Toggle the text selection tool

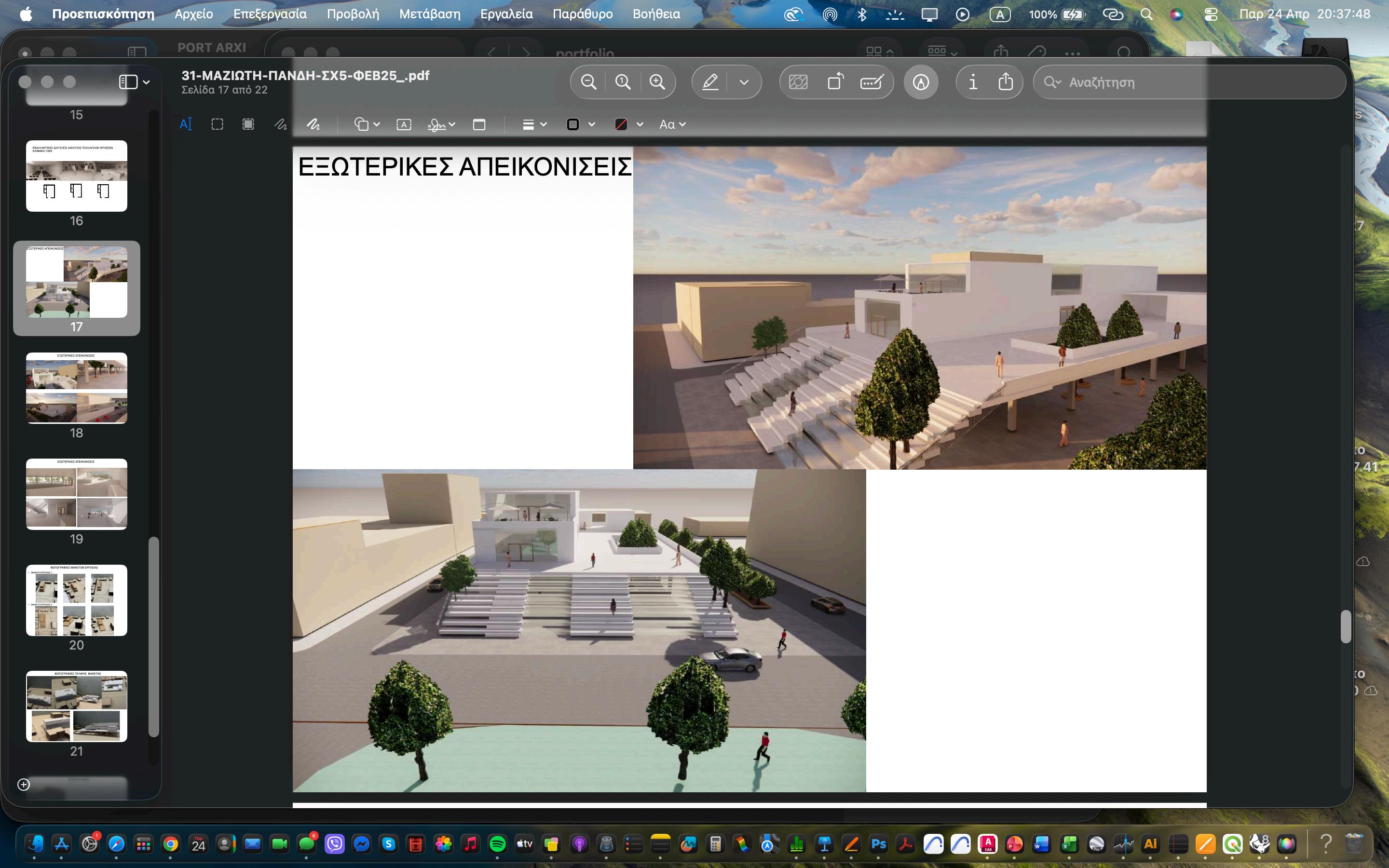point(186,124)
